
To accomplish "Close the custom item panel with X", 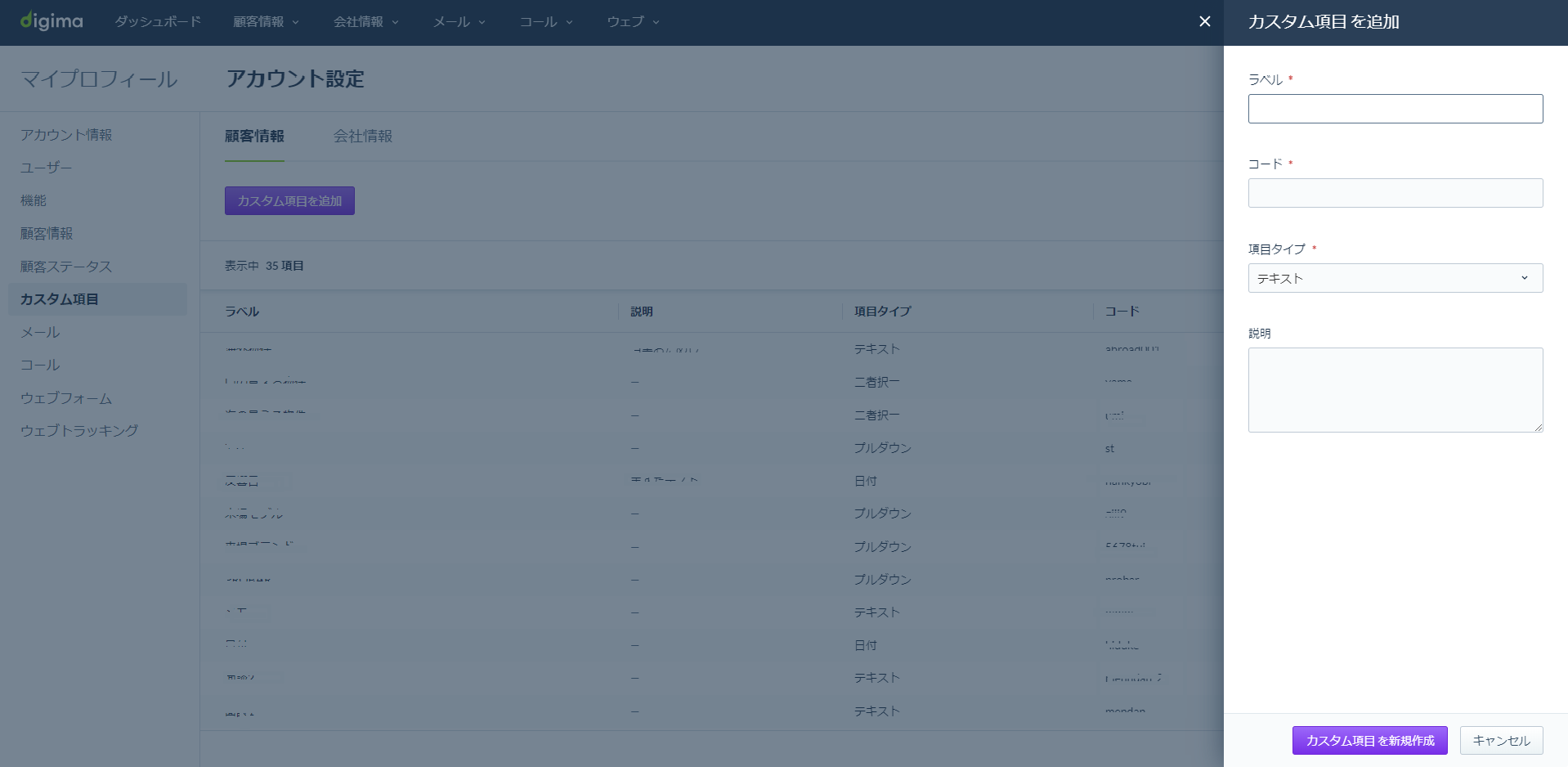I will coord(1204,21).
